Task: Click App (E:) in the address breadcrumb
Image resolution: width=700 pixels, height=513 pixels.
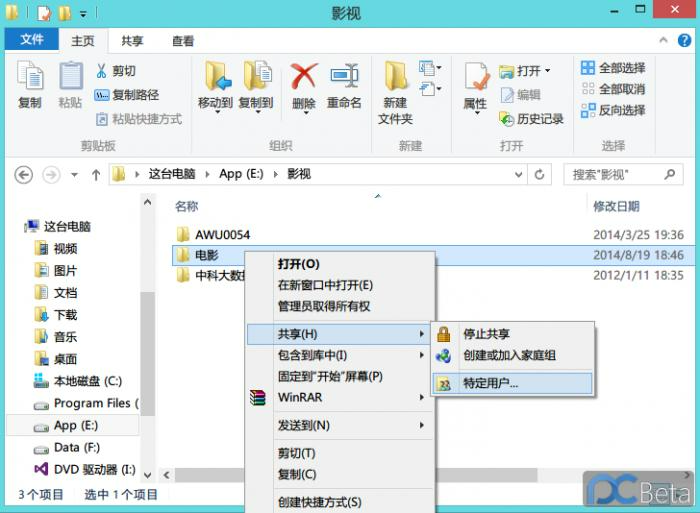Action: point(241,174)
